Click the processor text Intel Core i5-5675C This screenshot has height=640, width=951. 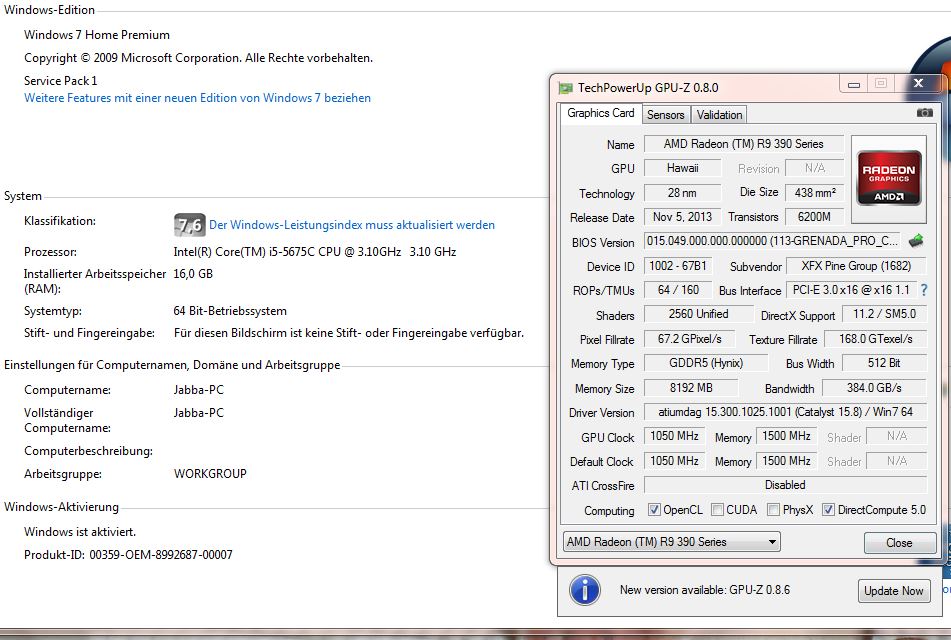[x=314, y=252]
